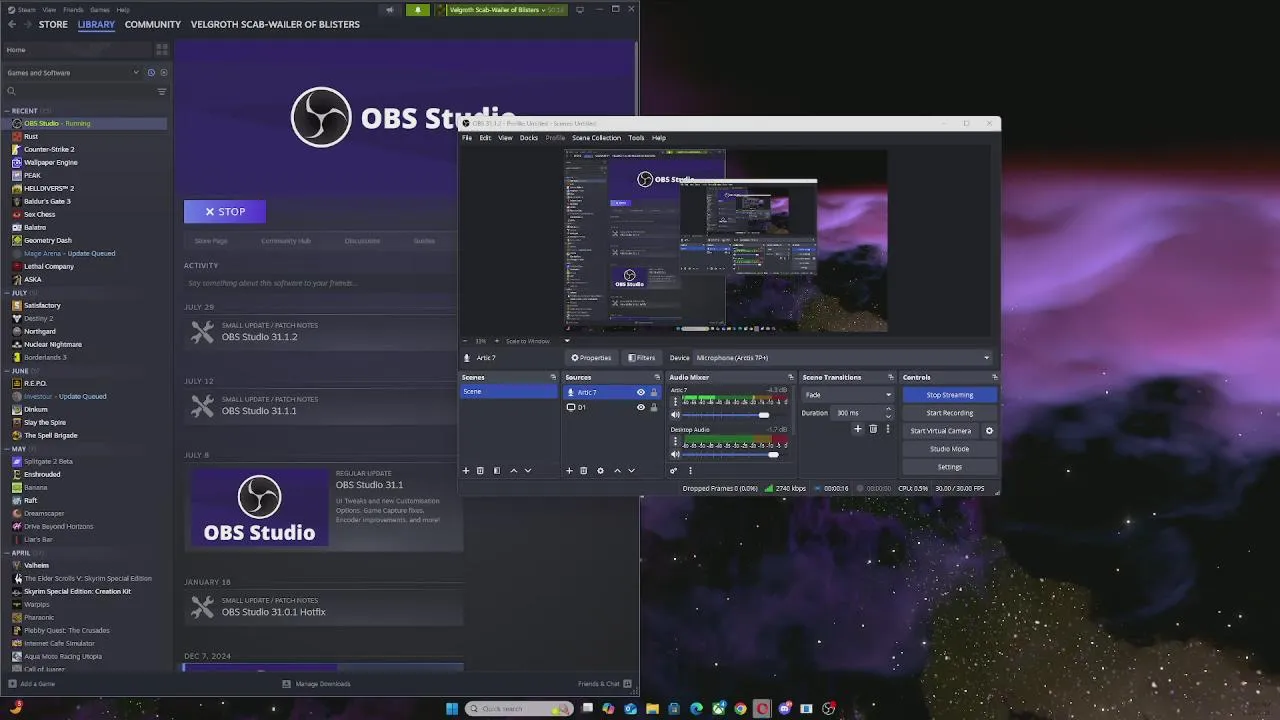
Task: Open scene filters icon in Scenes panel
Action: [x=497, y=471]
